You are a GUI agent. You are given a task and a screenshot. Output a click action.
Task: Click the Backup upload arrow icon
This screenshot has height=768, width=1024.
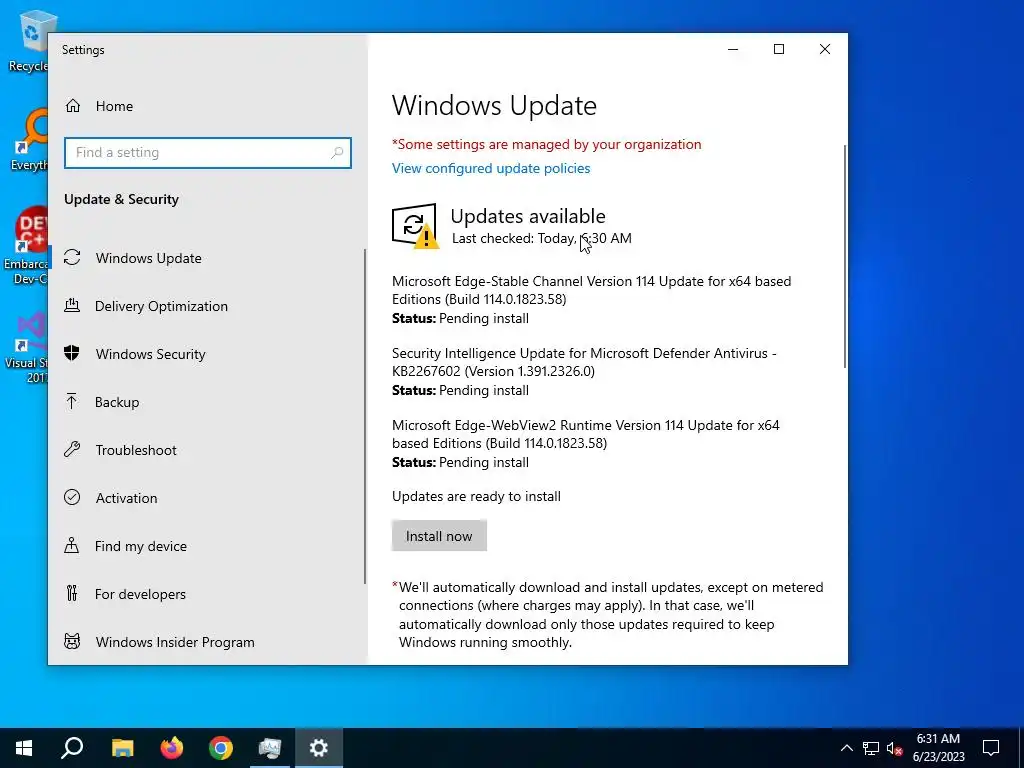(72, 401)
